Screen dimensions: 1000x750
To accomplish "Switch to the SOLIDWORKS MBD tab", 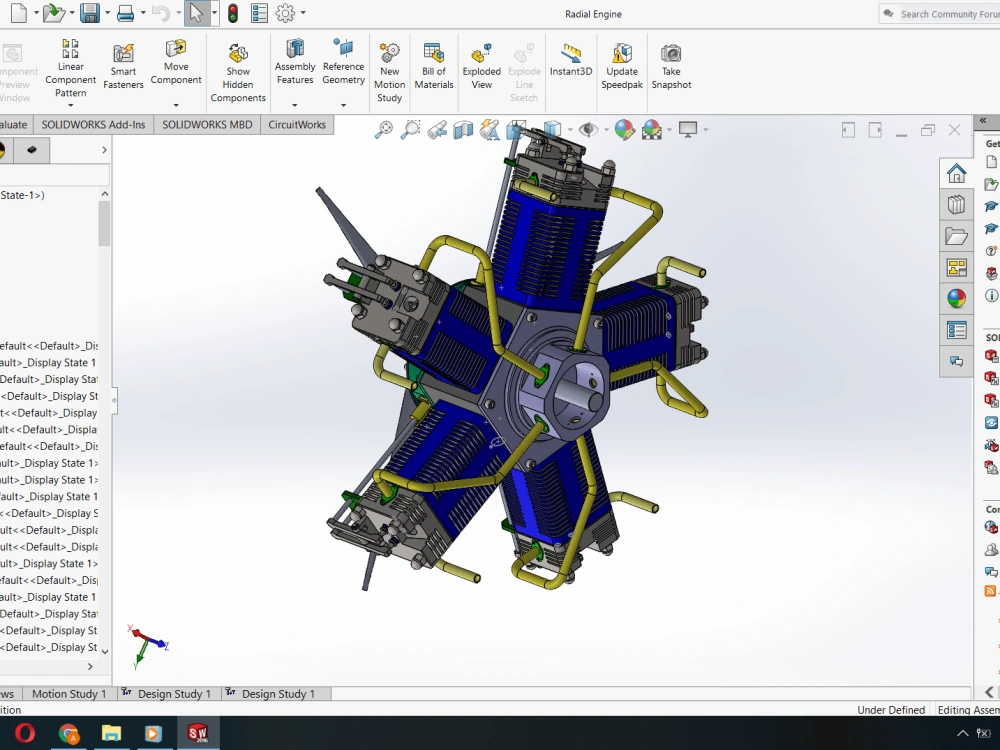I will pyautogui.click(x=206, y=124).
